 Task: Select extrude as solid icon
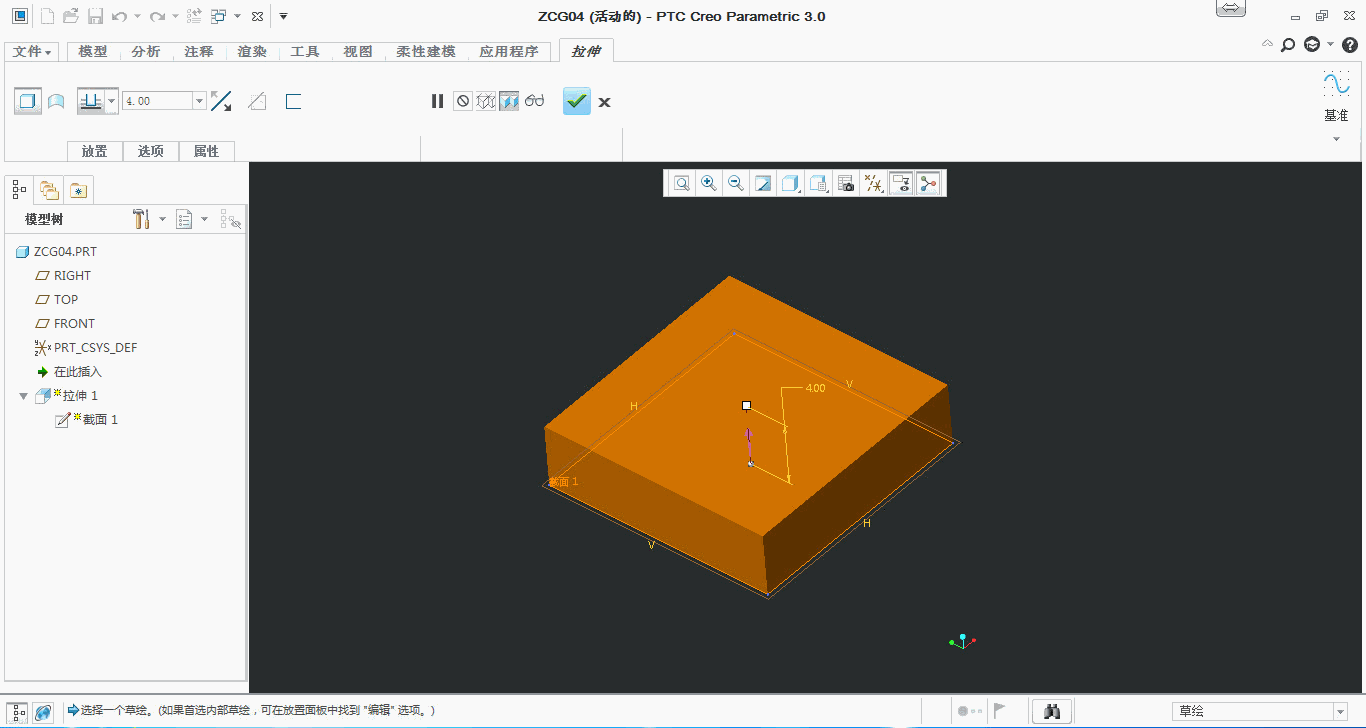click(x=28, y=101)
